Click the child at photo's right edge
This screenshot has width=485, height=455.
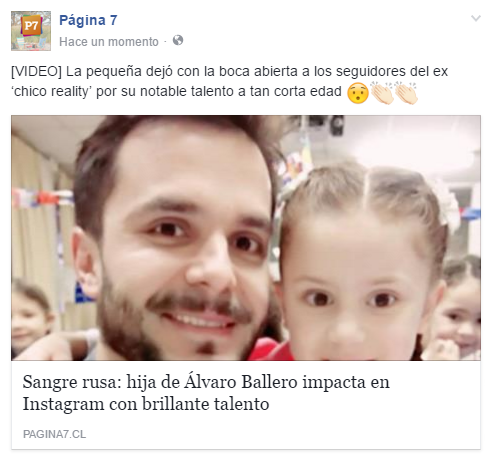[462, 310]
